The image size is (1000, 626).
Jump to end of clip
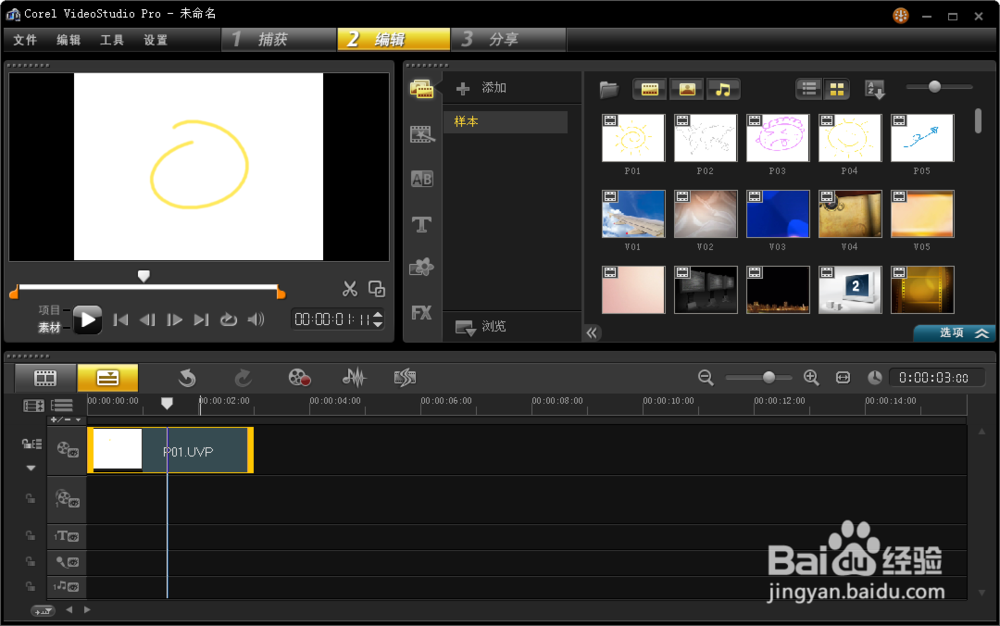coord(202,319)
